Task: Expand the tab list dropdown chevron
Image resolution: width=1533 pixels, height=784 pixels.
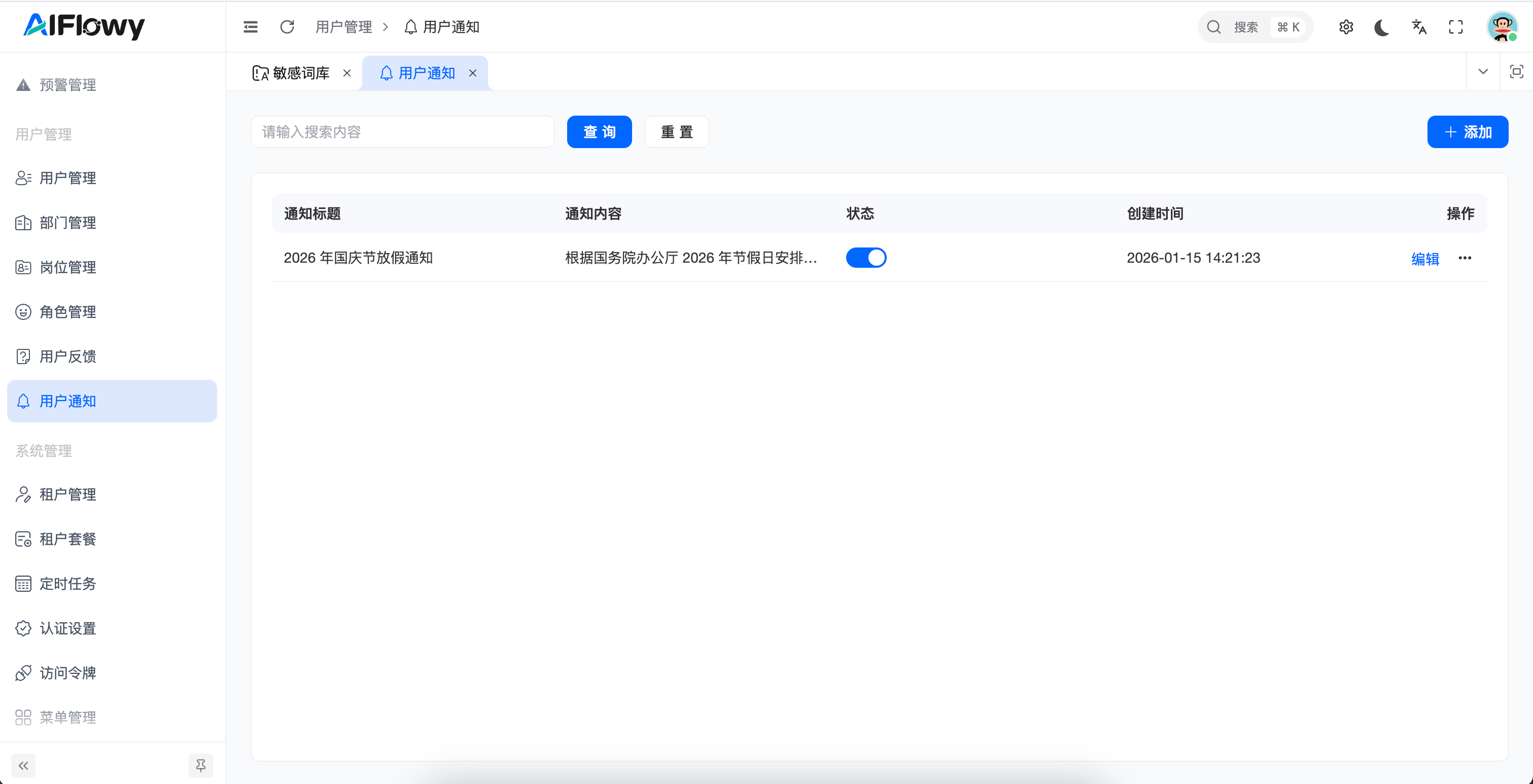Action: pyautogui.click(x=1483, y=72)
